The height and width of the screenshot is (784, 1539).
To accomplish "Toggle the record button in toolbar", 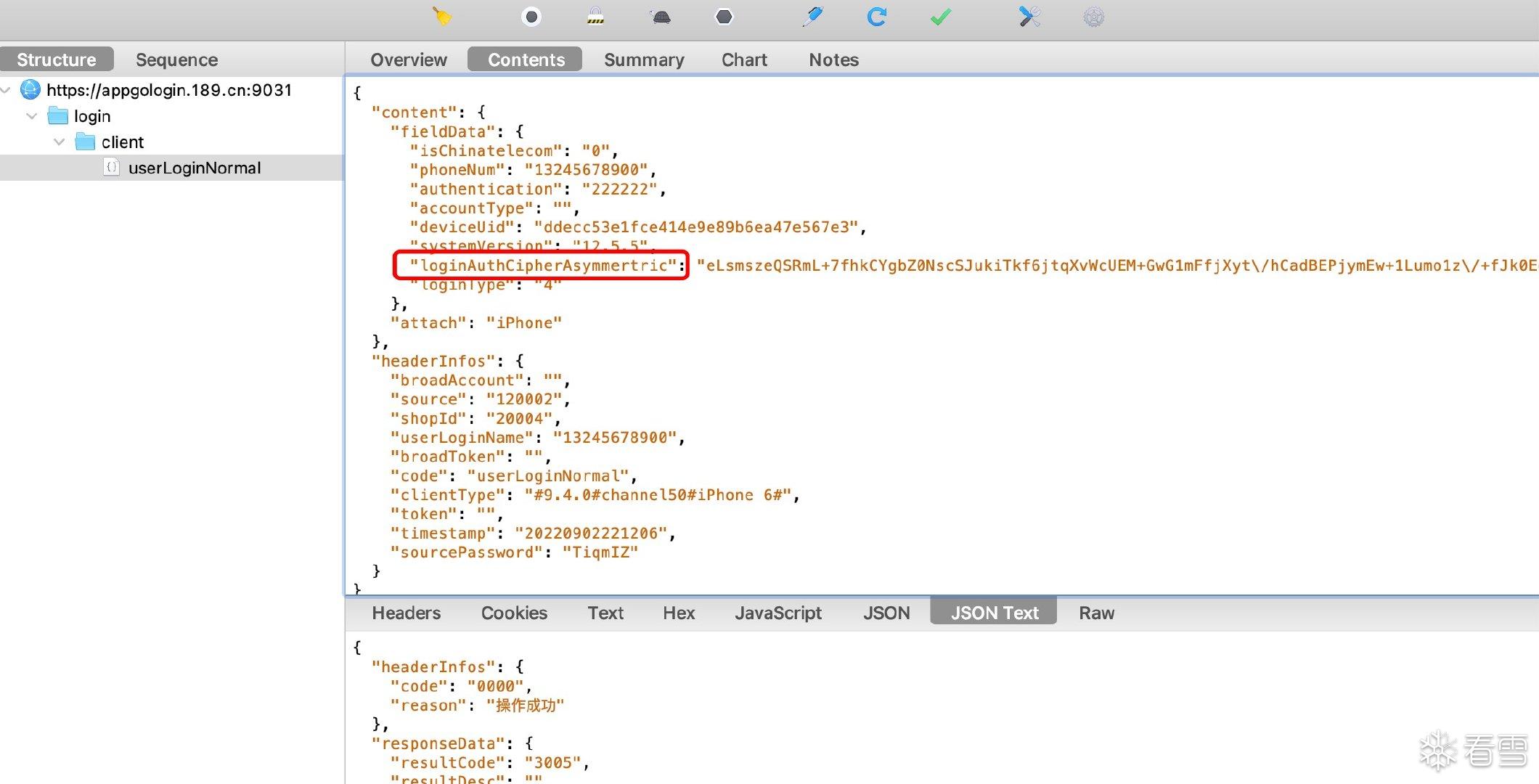I will [x=531, y=16].
